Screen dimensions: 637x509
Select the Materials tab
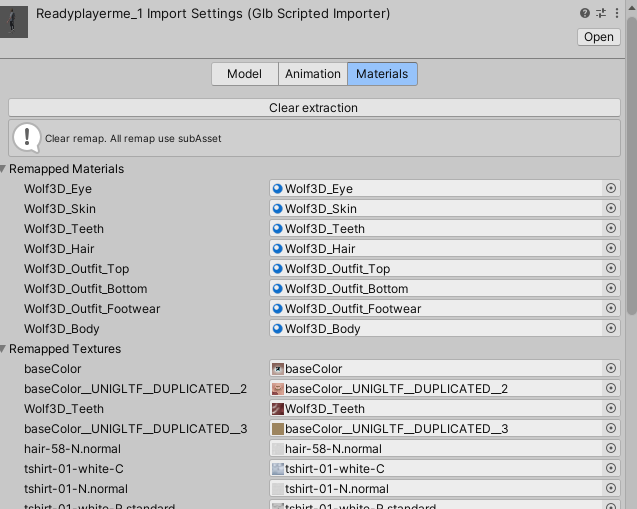tap(382, 74)
